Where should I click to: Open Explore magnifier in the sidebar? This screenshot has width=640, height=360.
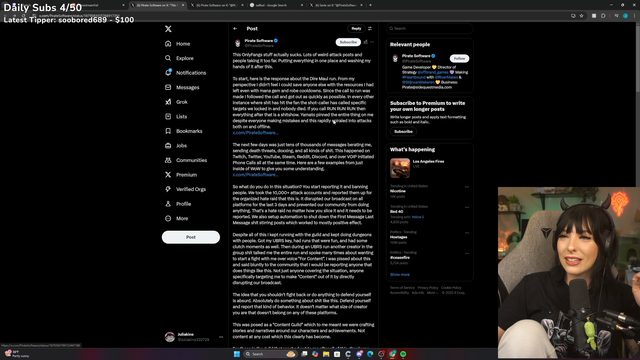click(x=168, y=58)
